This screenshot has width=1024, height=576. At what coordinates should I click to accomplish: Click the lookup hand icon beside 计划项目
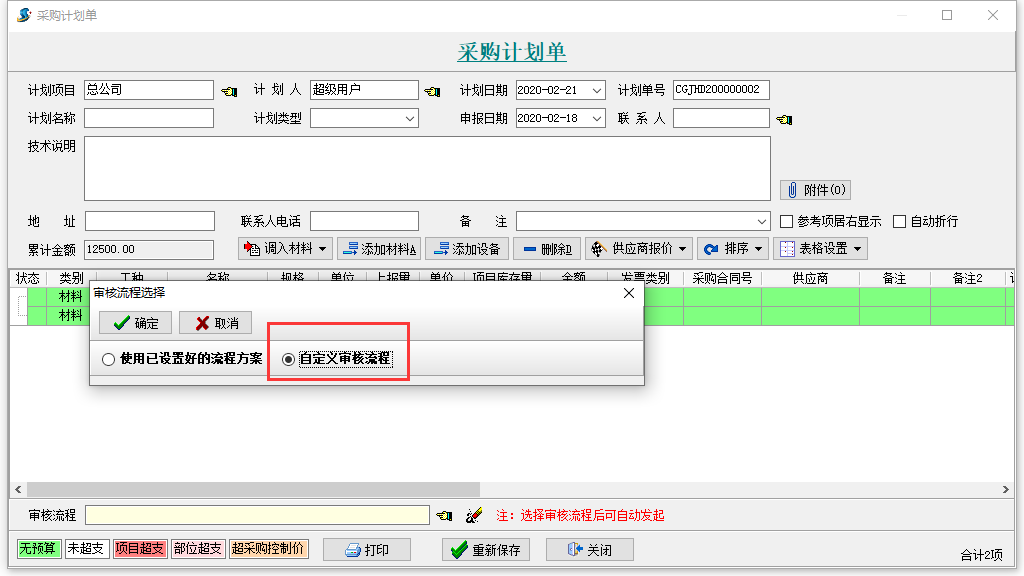tap(230, 91)
